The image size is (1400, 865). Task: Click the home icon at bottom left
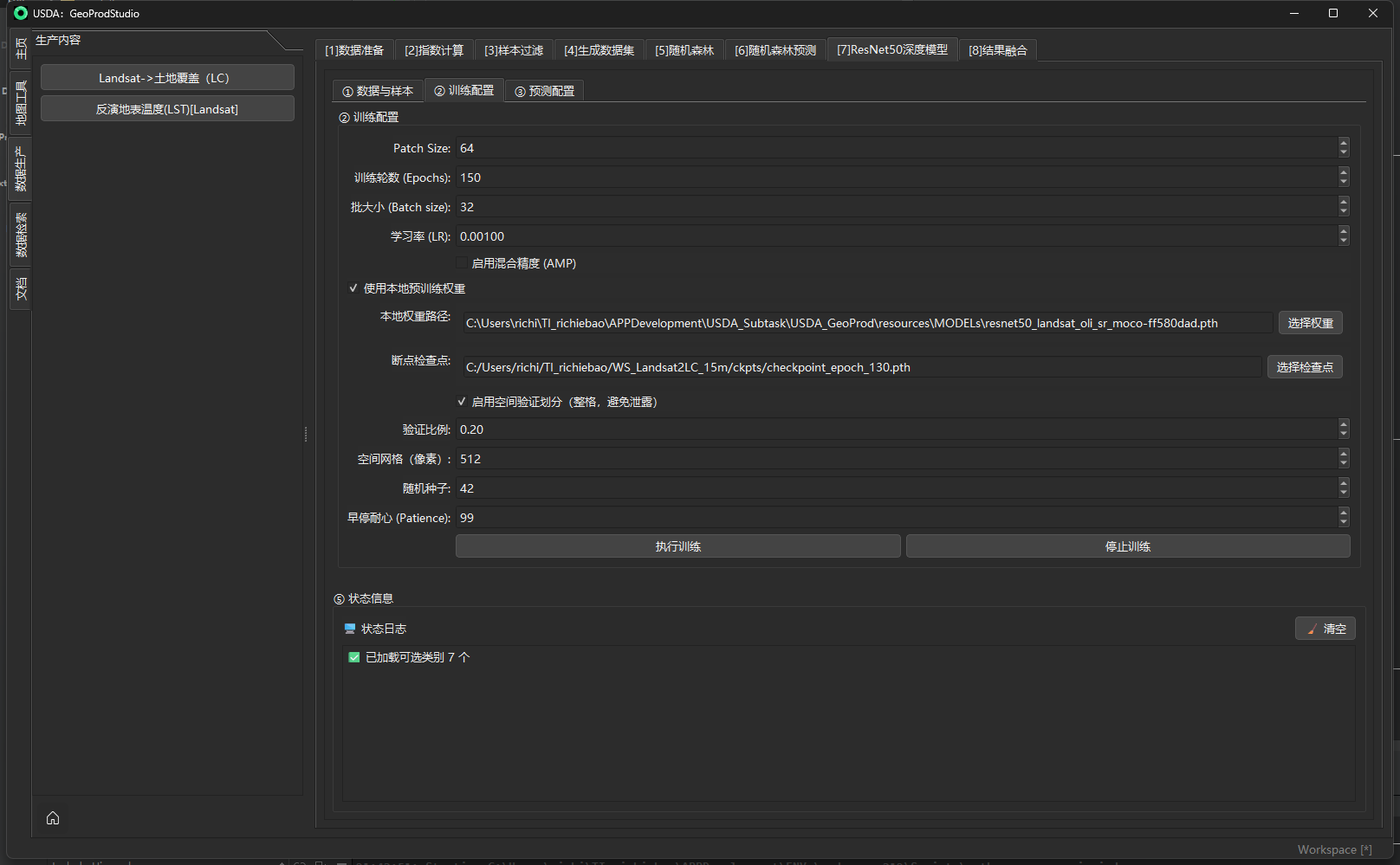pyautogui.click(x=53, y=818)
